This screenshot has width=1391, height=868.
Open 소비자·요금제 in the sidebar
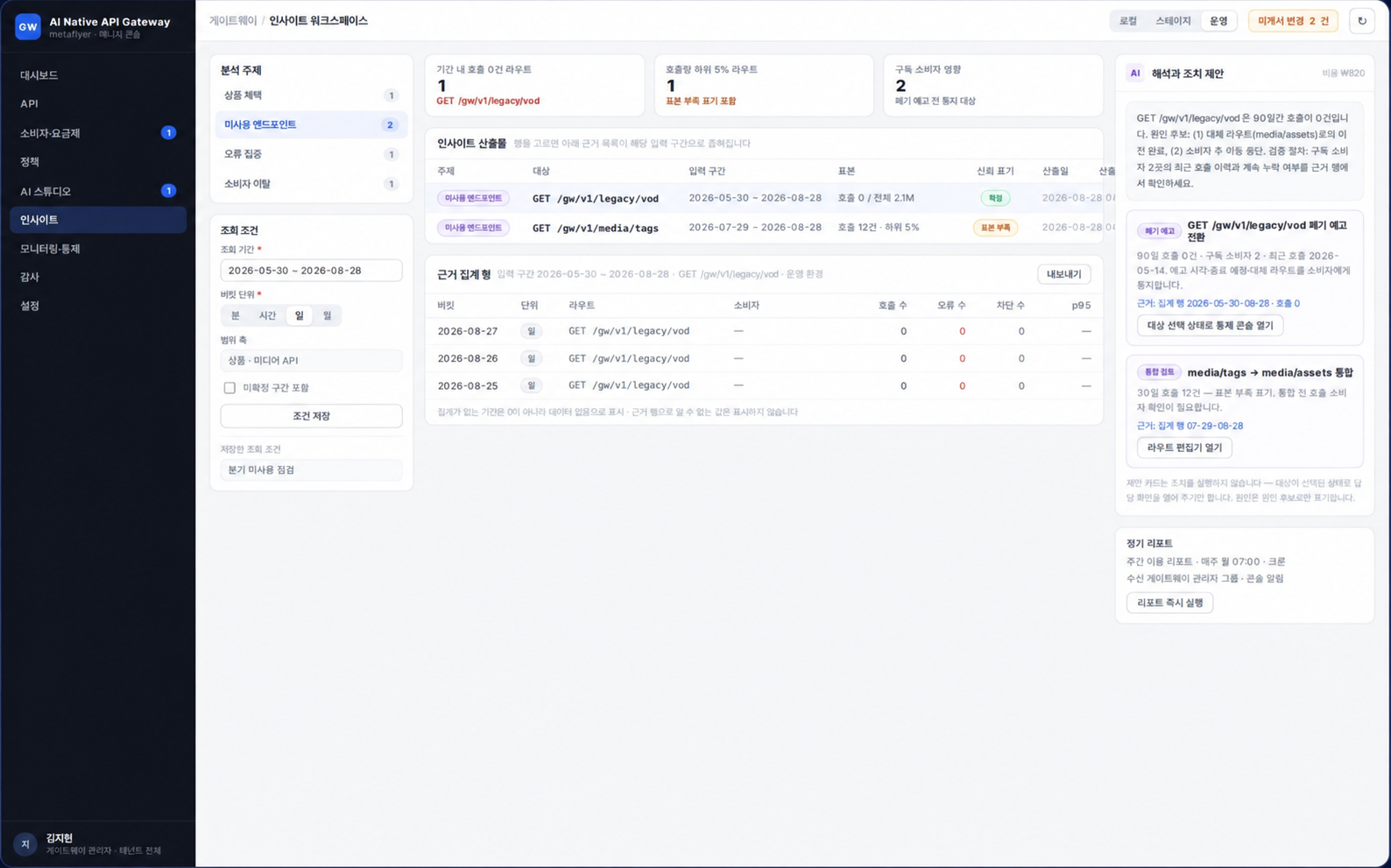click(98, 133)
